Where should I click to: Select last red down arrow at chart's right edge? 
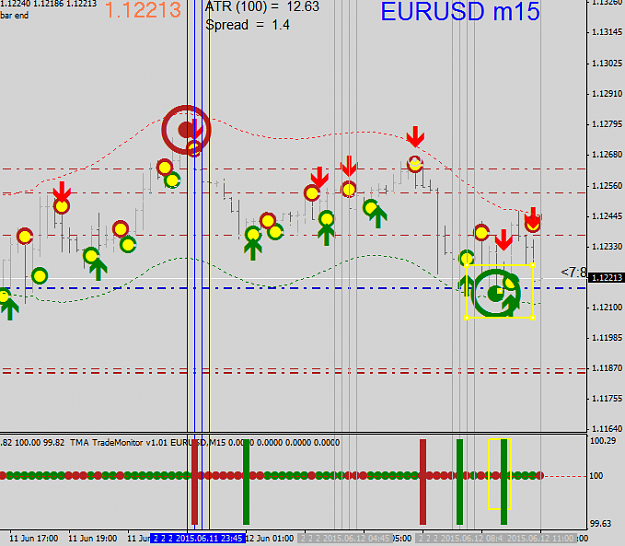[x=533, y=217]
